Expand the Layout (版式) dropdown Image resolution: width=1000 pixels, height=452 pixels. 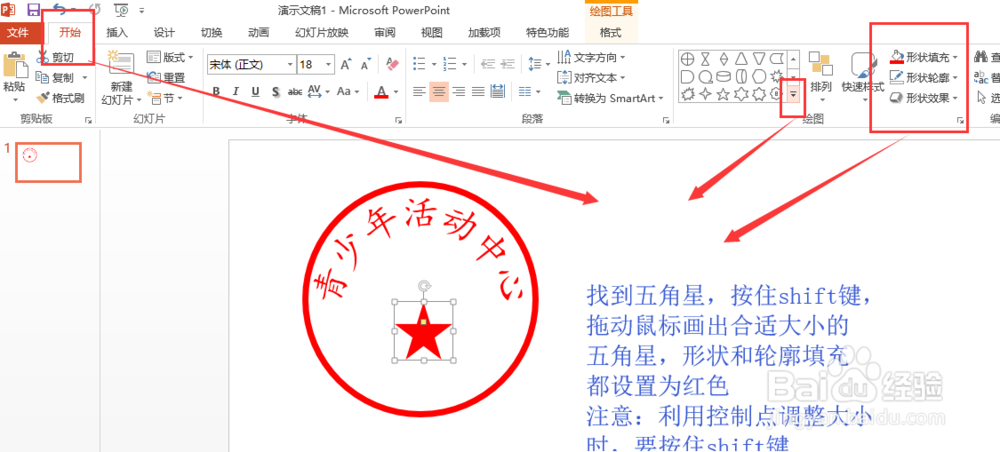(170, 57)
